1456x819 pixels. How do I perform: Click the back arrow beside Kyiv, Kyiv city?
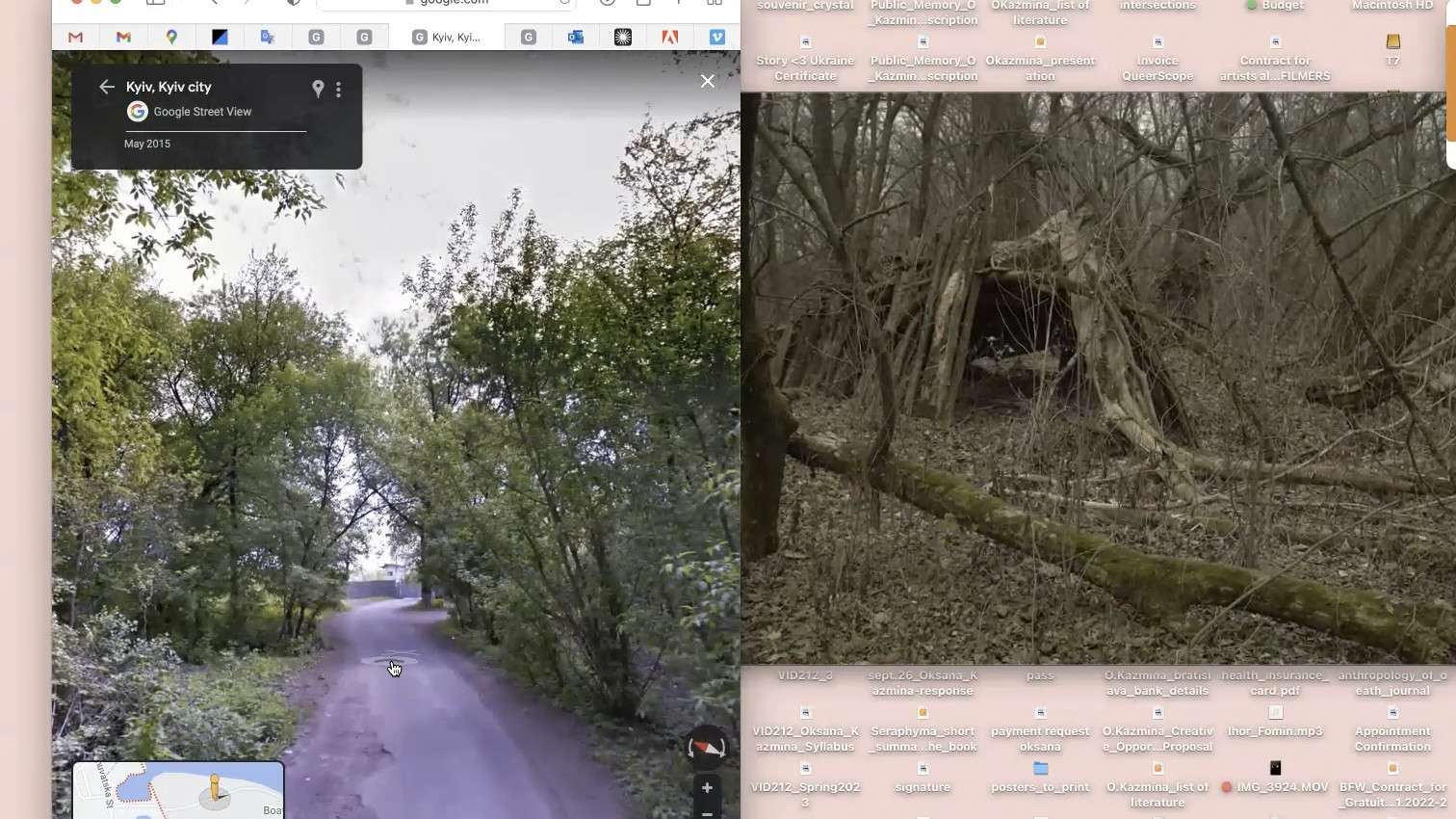[107, 87]
